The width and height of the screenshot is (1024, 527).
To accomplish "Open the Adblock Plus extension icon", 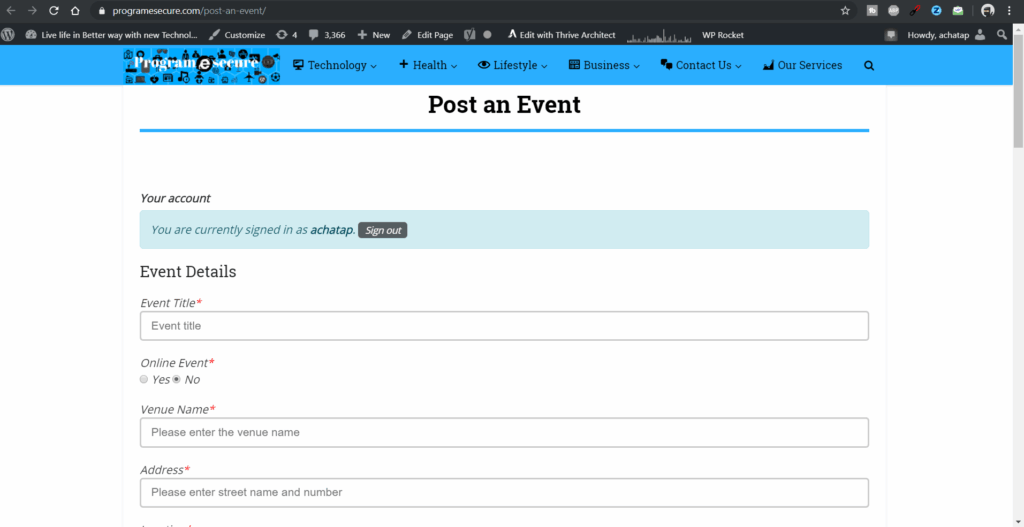I will (893, 10).
